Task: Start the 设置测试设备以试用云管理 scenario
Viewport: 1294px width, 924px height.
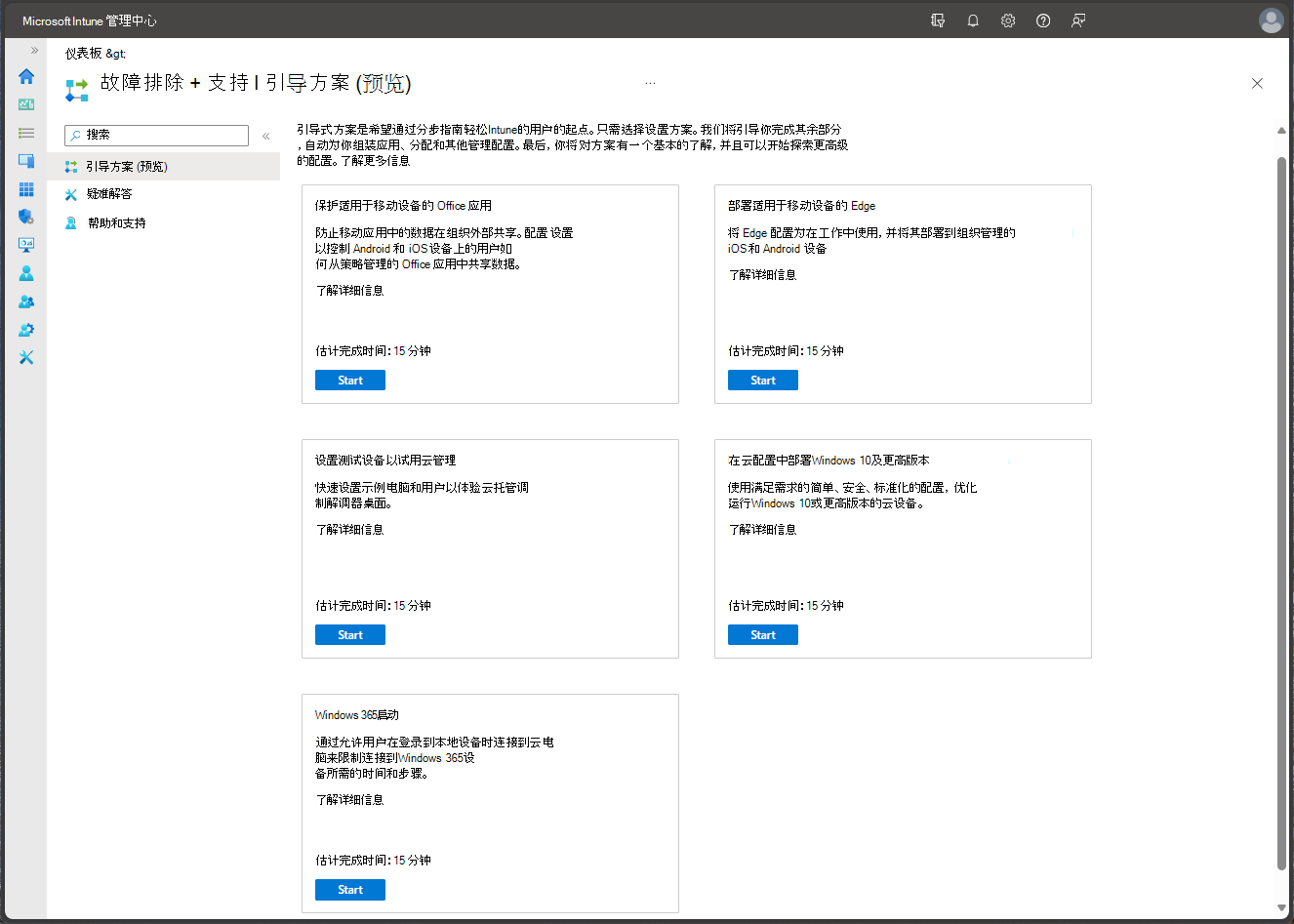Action: point(350,635)
